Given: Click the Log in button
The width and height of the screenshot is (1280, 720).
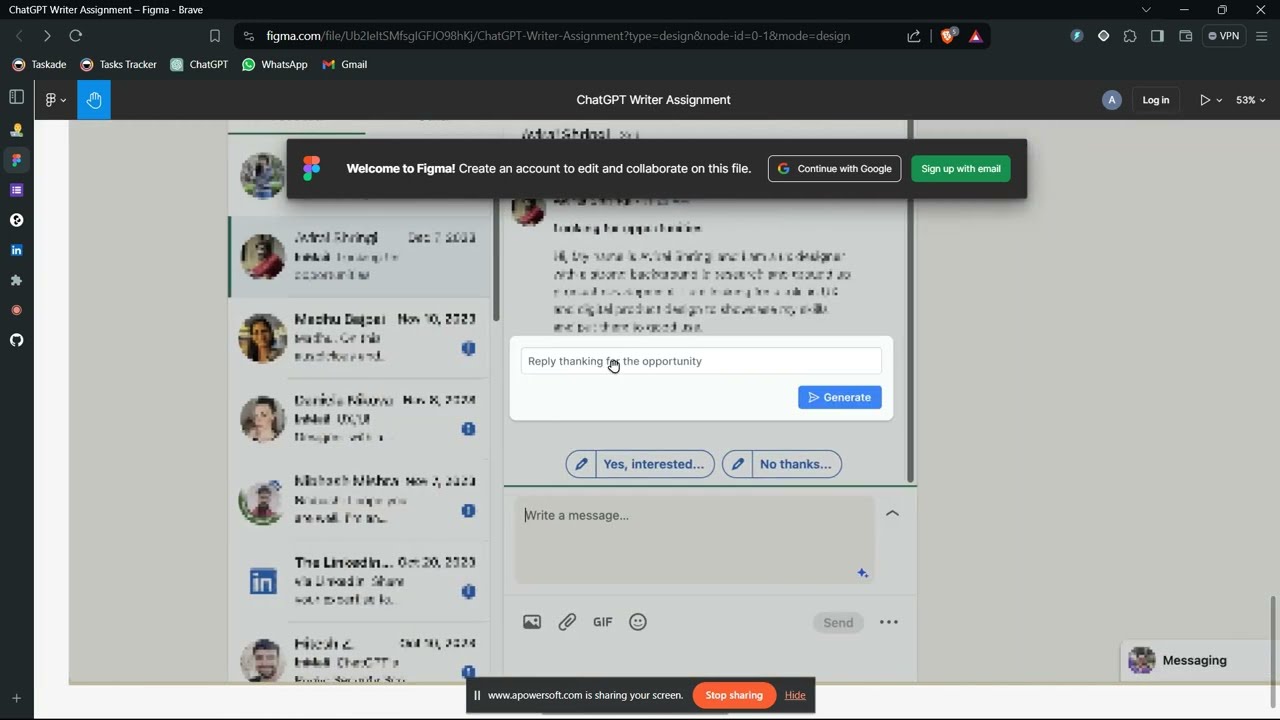Looking at the screenshot, I should pyautogui.click(x=1156, y=100).
